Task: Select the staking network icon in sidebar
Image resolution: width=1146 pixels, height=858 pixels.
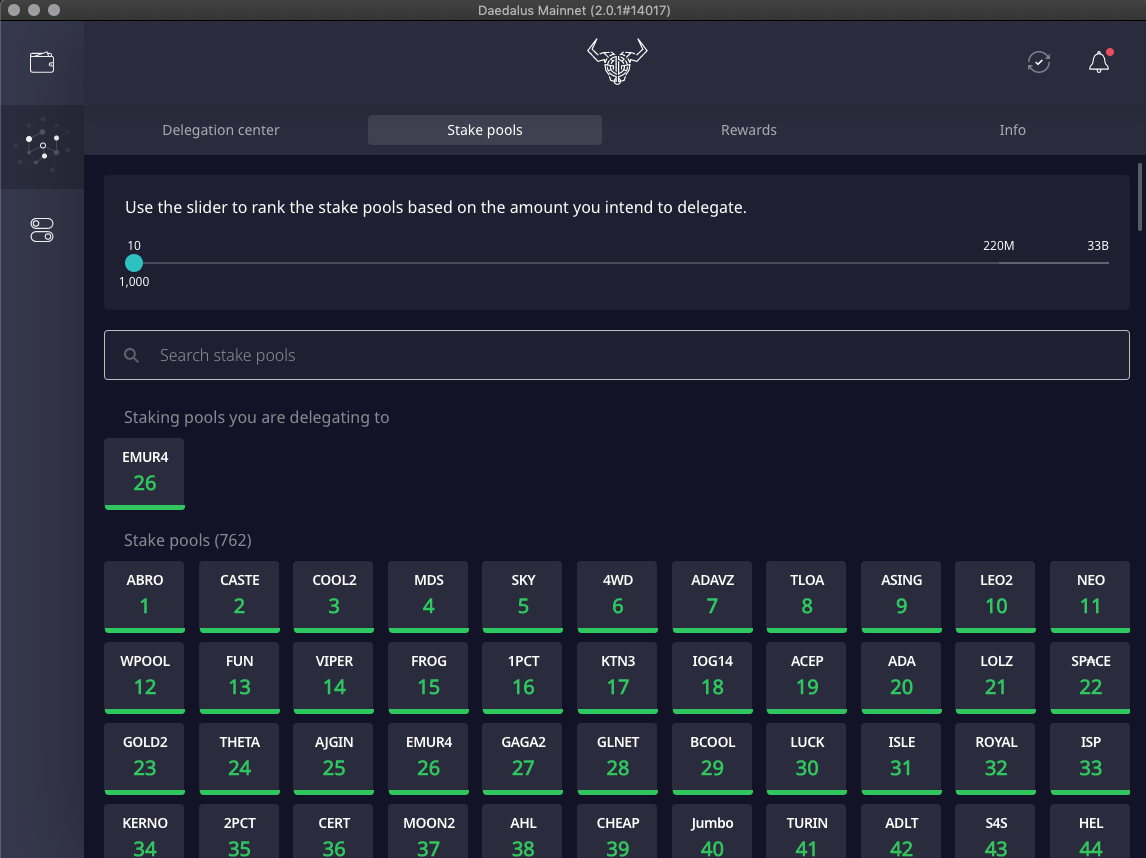Action: point(42,146)
